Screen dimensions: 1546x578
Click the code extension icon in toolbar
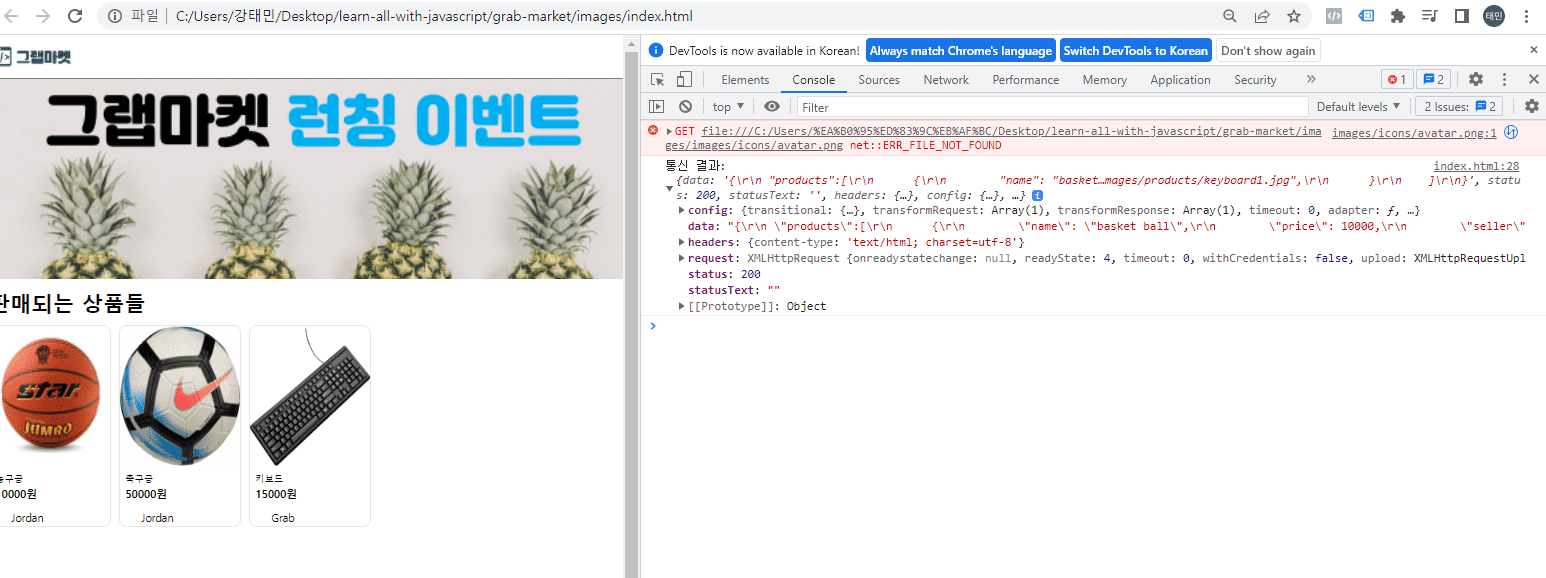(x=1334, y=16)
